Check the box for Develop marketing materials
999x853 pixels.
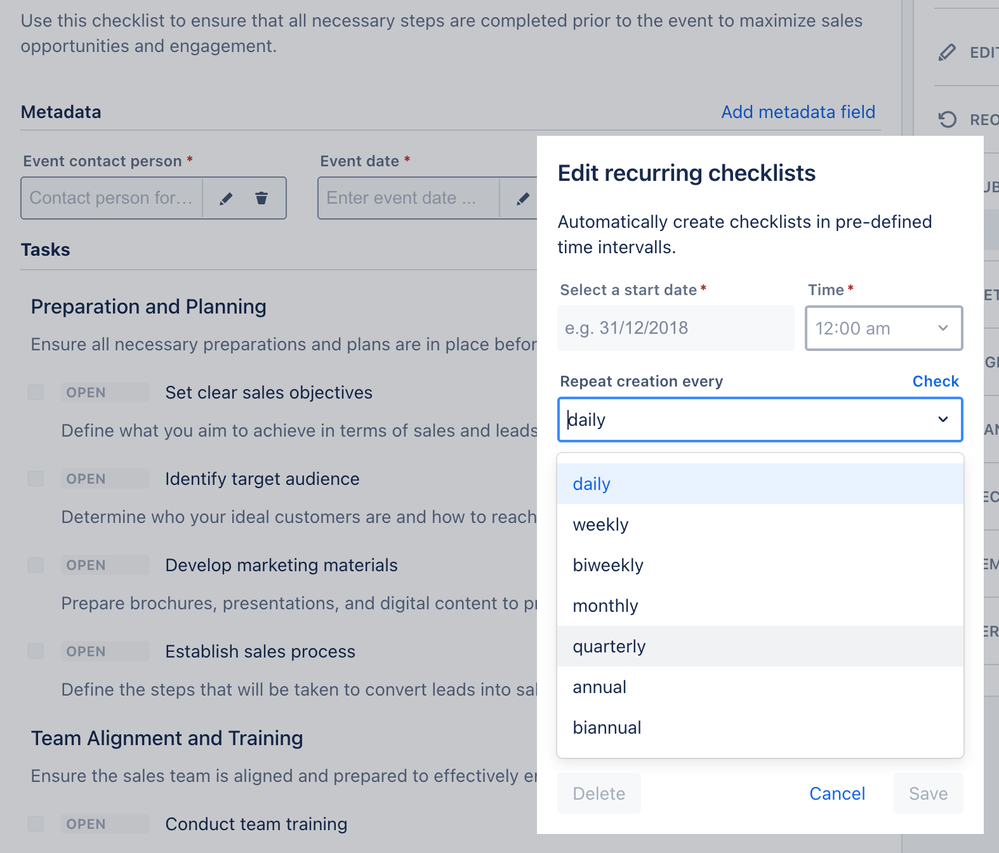click(35, 565)
